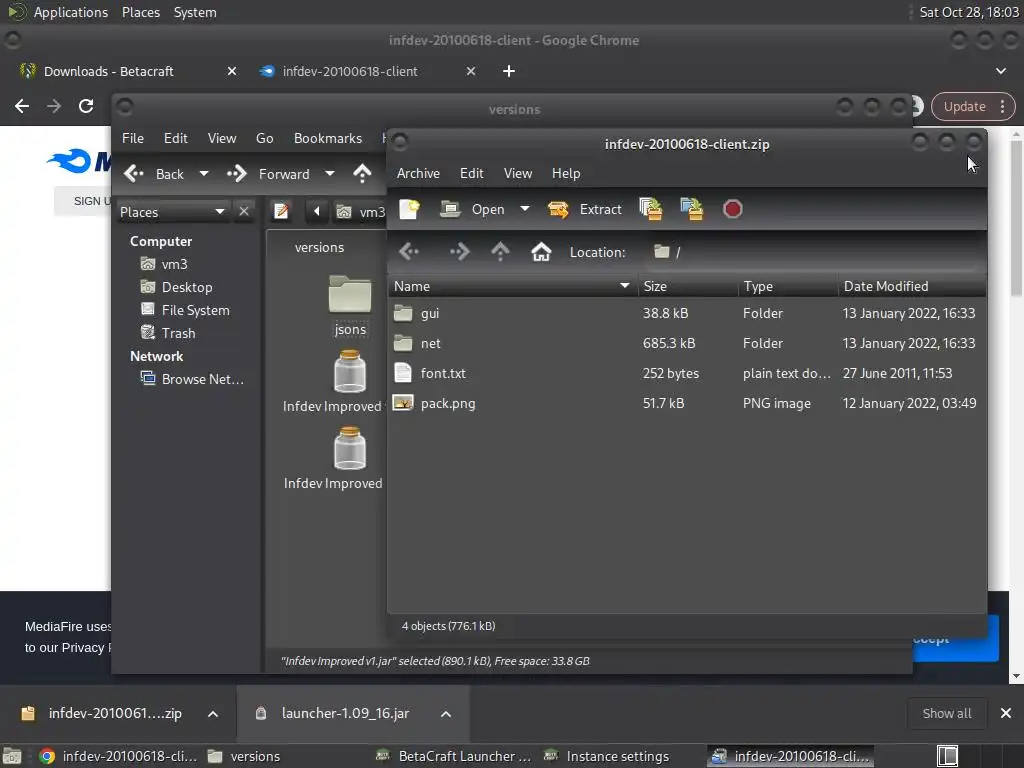This screenshot has height=768, width=1024.
Task: Extract files from the archive
Action: coord(584,209)
